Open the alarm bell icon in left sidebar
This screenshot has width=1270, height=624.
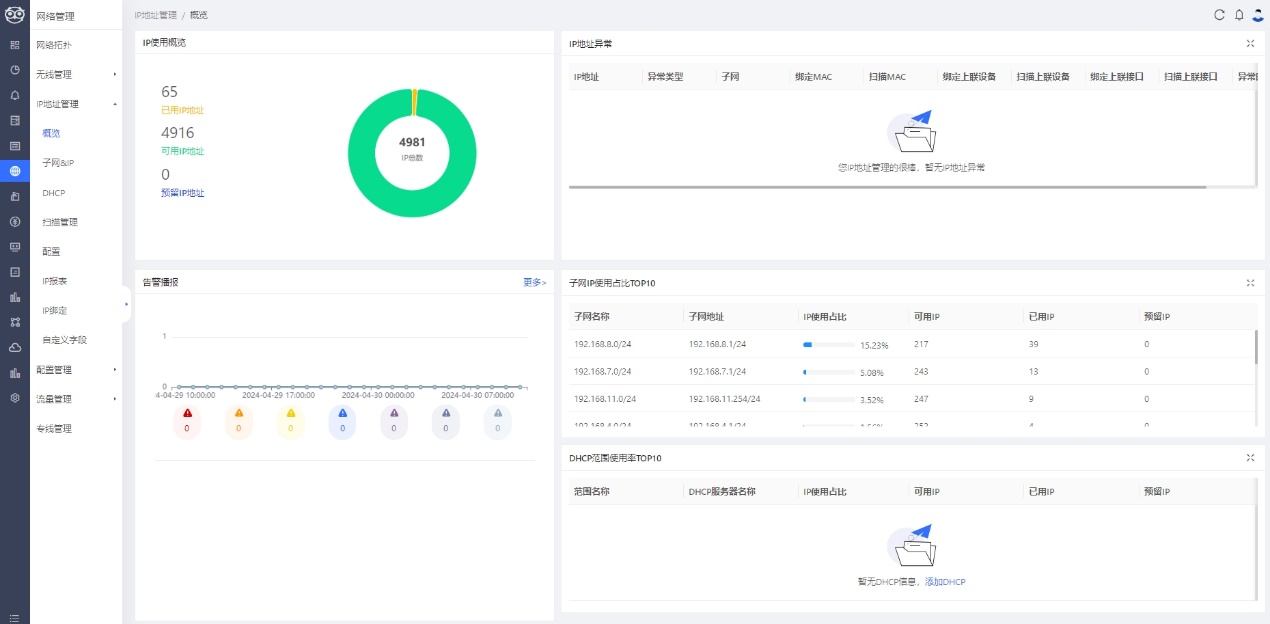coord(15,95)
